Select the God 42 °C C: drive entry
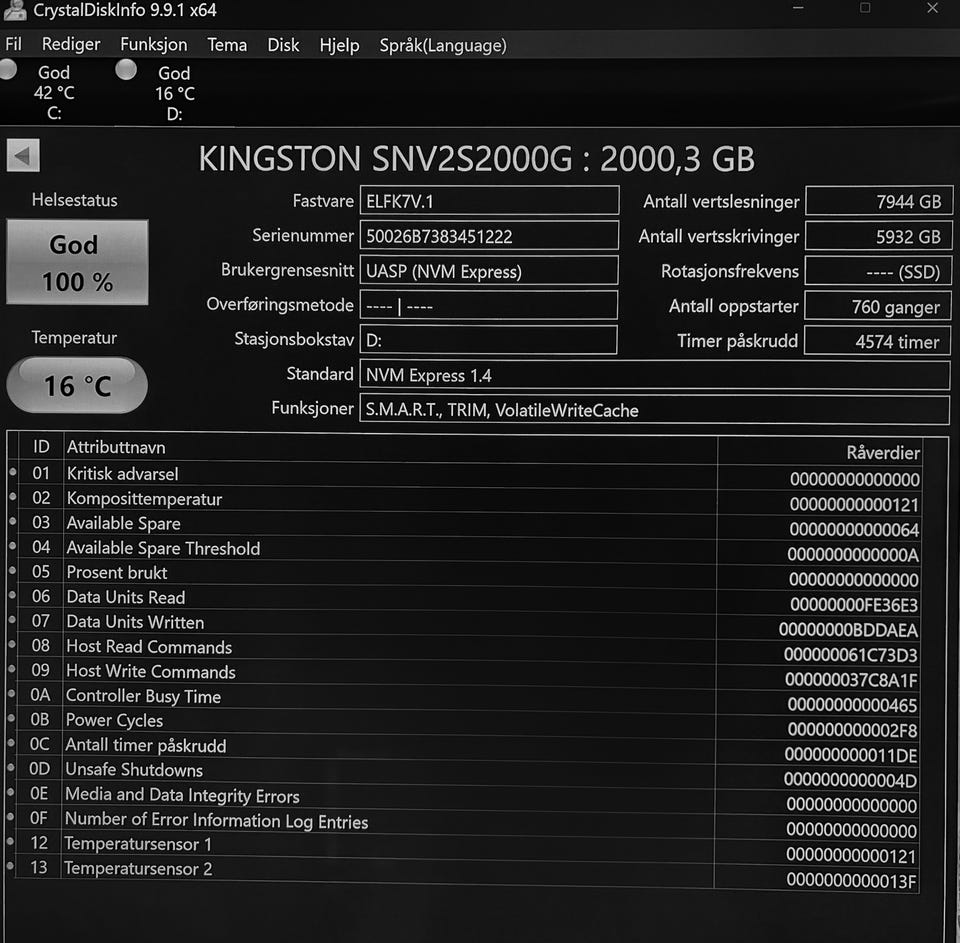 tap(54, 92)
